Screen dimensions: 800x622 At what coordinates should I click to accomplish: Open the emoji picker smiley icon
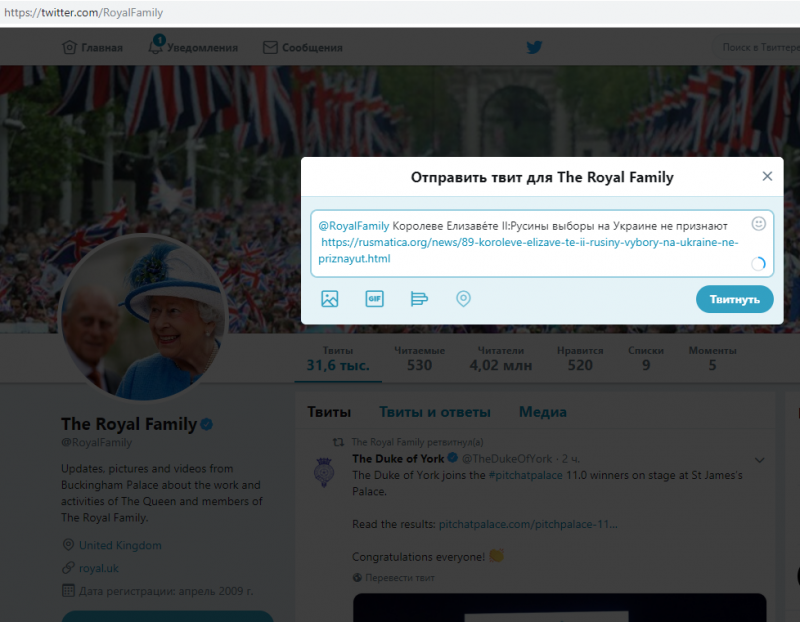[x=759, y=223]
